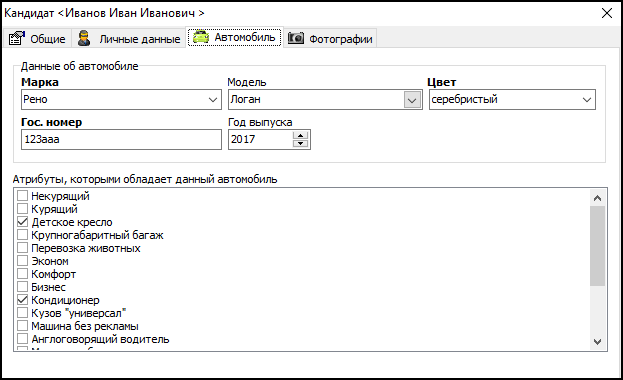Increase Год выпуска with up arrow

pos(300,136)
